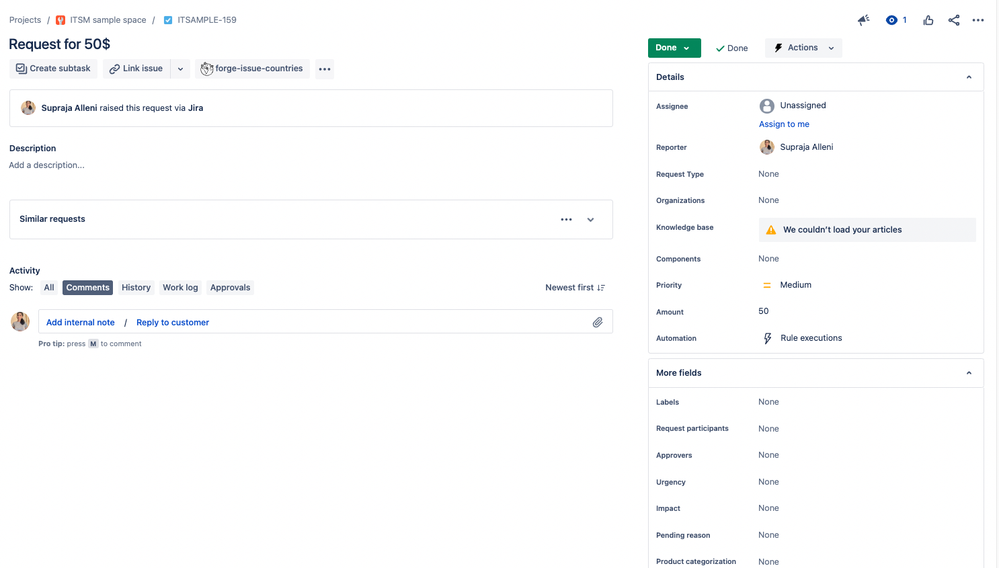Create a subtask
This screenshot has width=999, height=568.
pyautogui.click(x=54, y=69)
